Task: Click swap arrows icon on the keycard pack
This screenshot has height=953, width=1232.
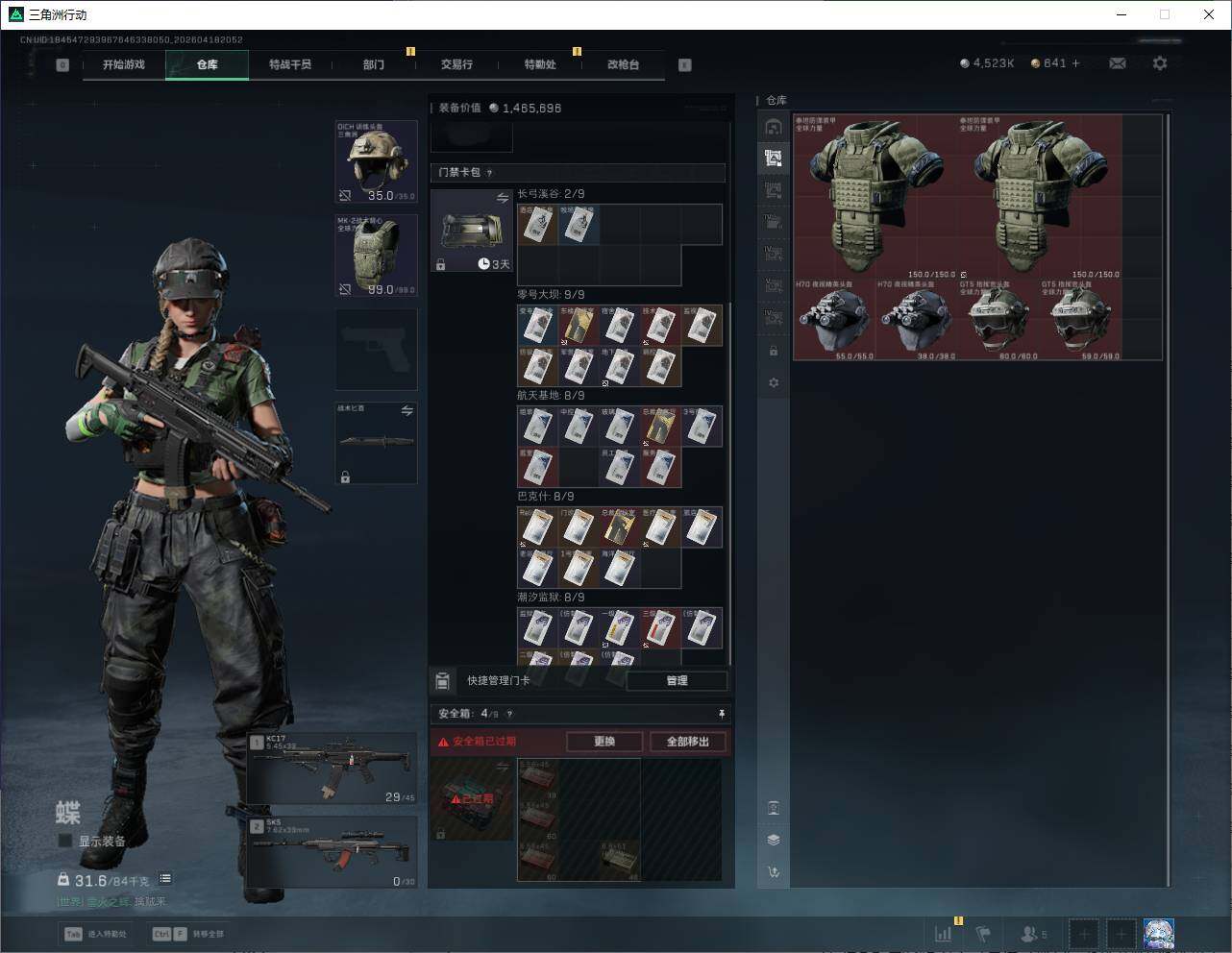Action: pyautogui.click(x=502, y=198)
